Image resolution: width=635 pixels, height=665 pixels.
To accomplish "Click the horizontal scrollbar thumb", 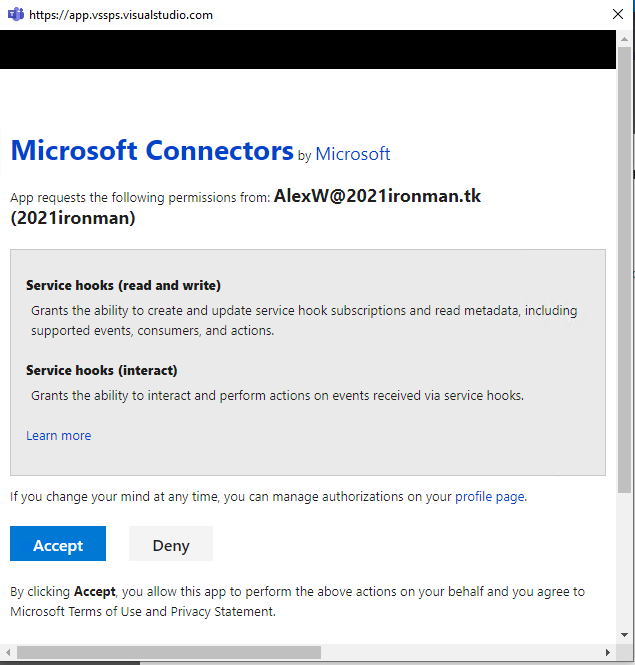I will 169,652.
